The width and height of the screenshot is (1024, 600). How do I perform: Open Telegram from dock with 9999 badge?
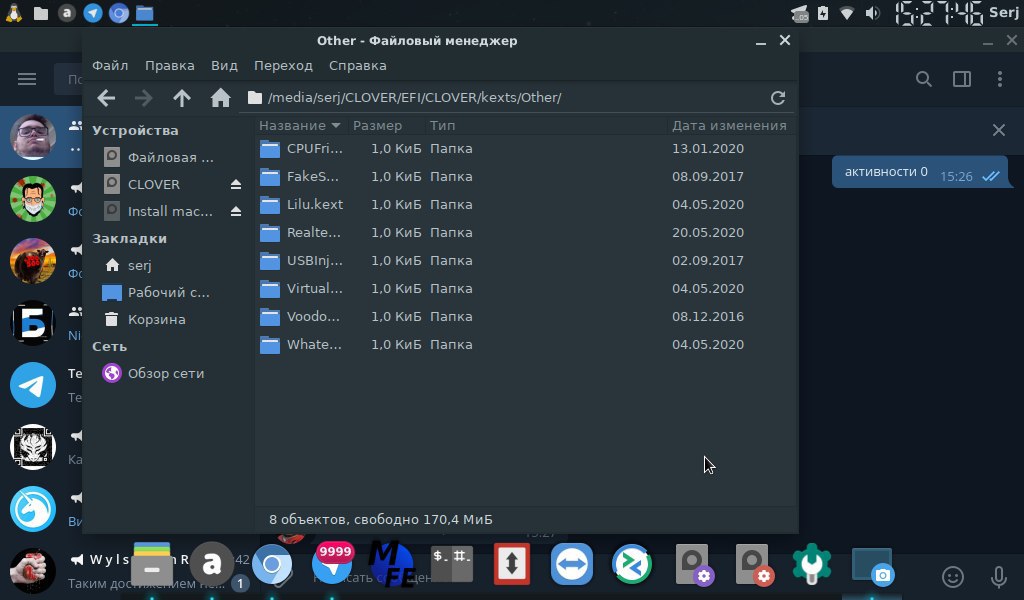pyautogui.click(x=332, y=563)
